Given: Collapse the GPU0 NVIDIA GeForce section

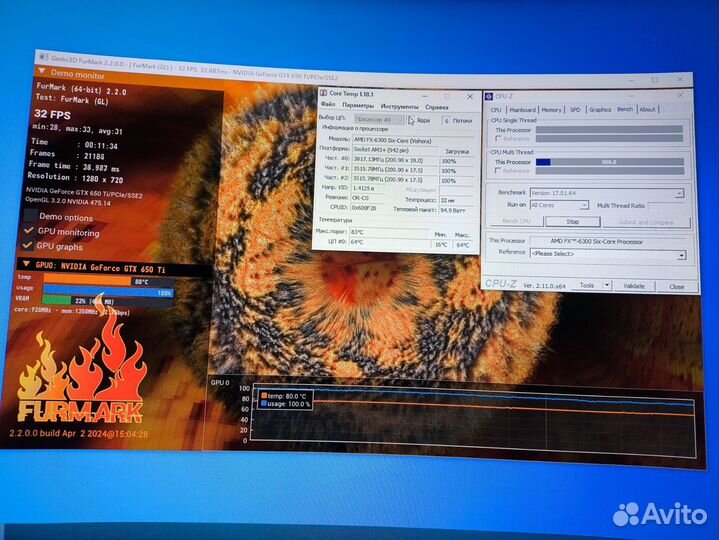Looking at the screenshot, I should pyautogui.click(x=23, y=265).
